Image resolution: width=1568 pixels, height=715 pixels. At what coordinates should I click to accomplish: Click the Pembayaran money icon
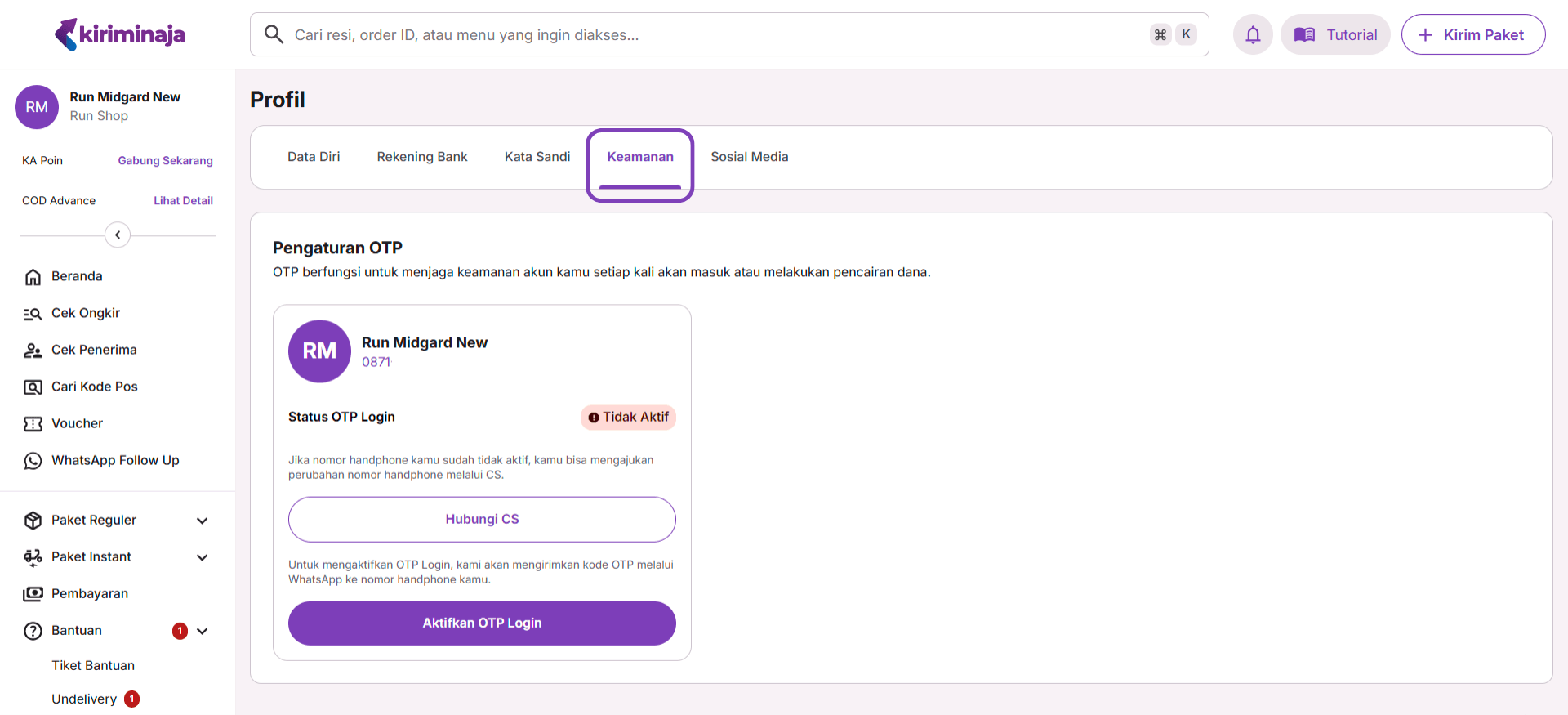[33, 594]
